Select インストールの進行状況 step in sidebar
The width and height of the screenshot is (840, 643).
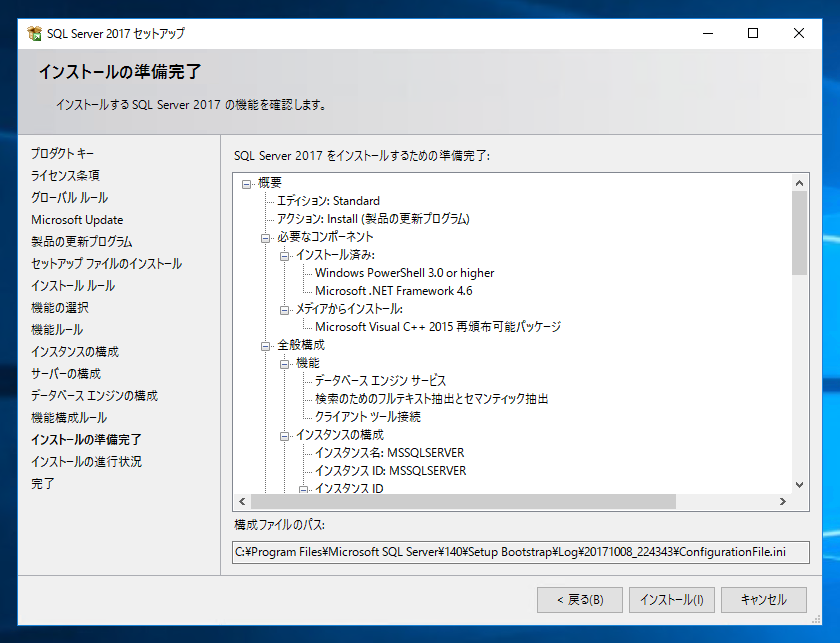click(86, 461)
